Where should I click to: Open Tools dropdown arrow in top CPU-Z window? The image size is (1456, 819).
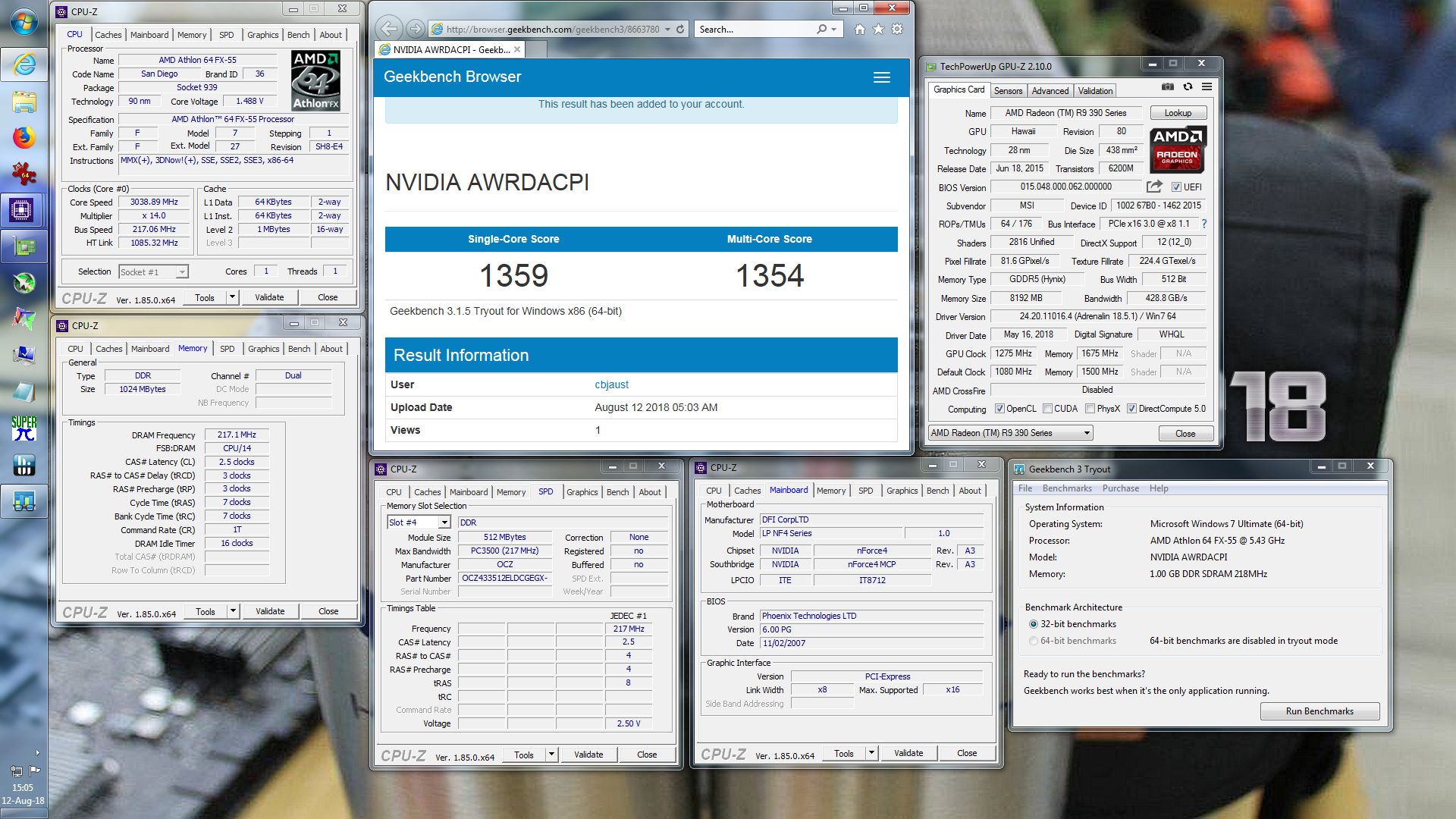(233, 297)
